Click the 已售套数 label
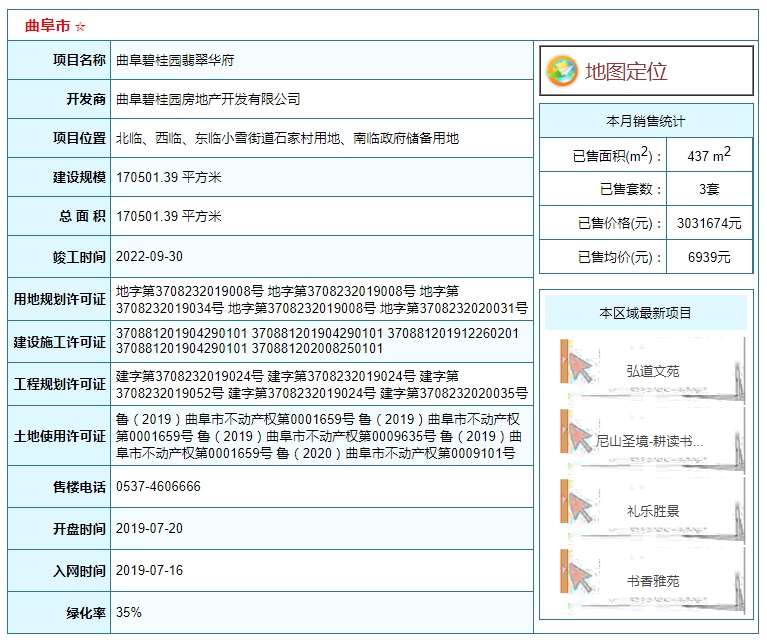Viewport: 767px width, 642px height. 631,189
